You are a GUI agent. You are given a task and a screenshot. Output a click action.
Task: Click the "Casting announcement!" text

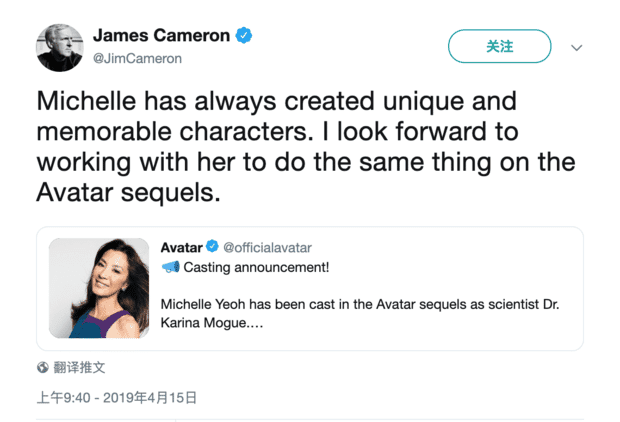tap(256, 267)
